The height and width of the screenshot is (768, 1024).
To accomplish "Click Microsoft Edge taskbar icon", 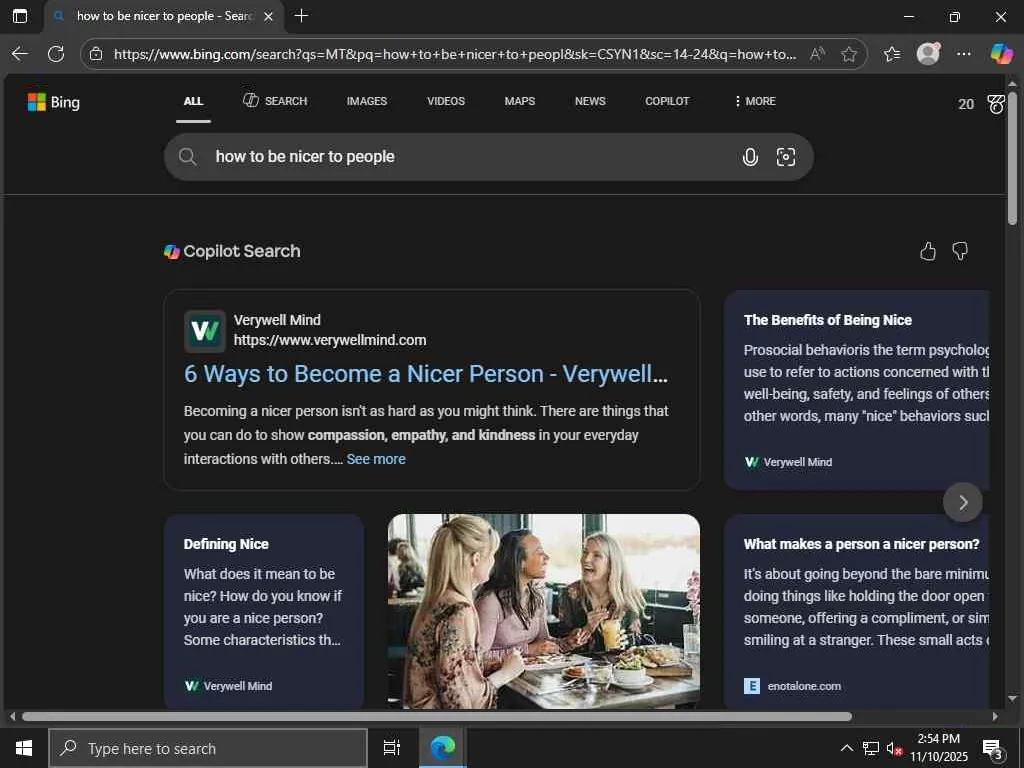I will click(x=442, y=748).
